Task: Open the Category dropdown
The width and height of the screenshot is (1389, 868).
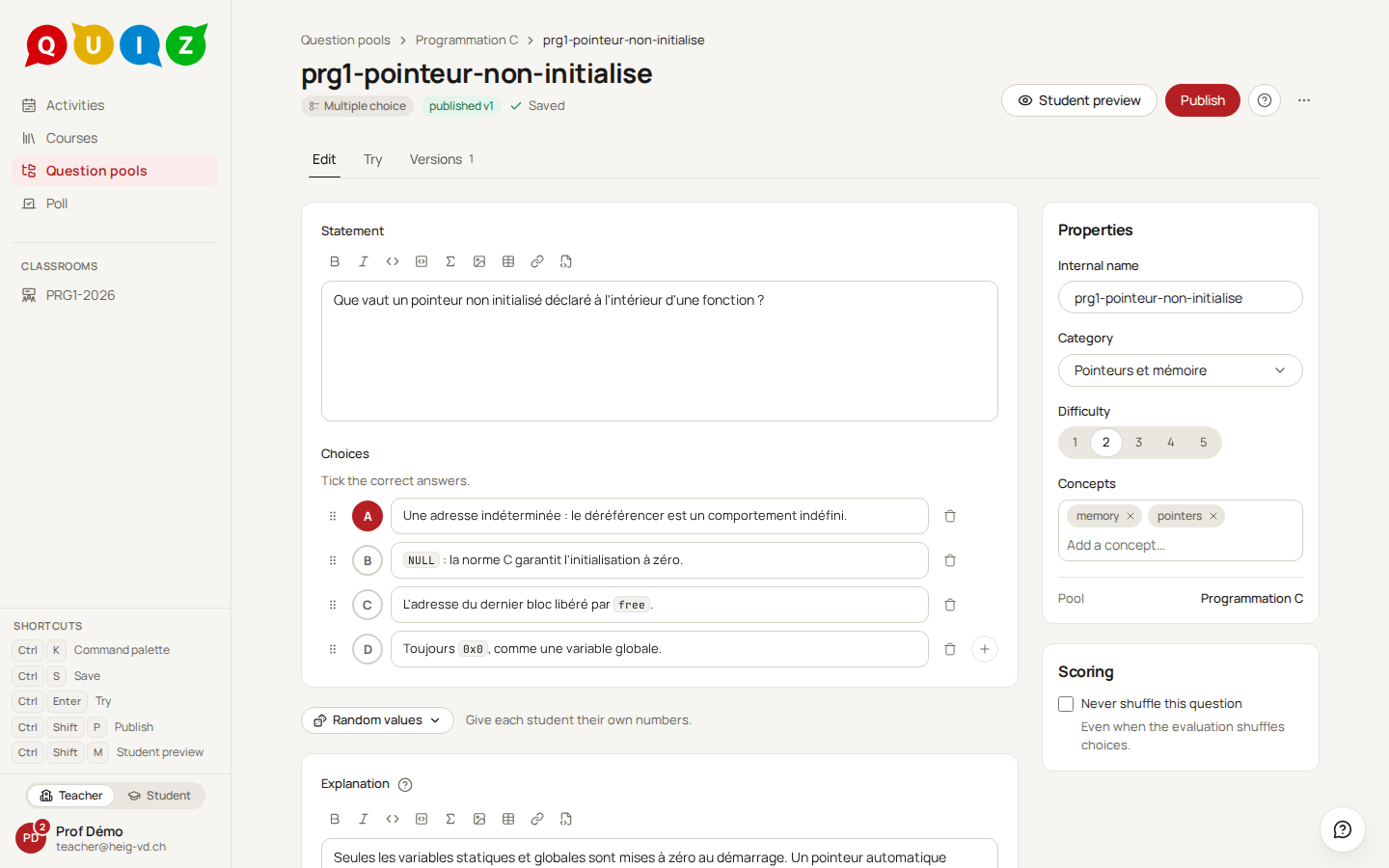Action: point(1181,370)
